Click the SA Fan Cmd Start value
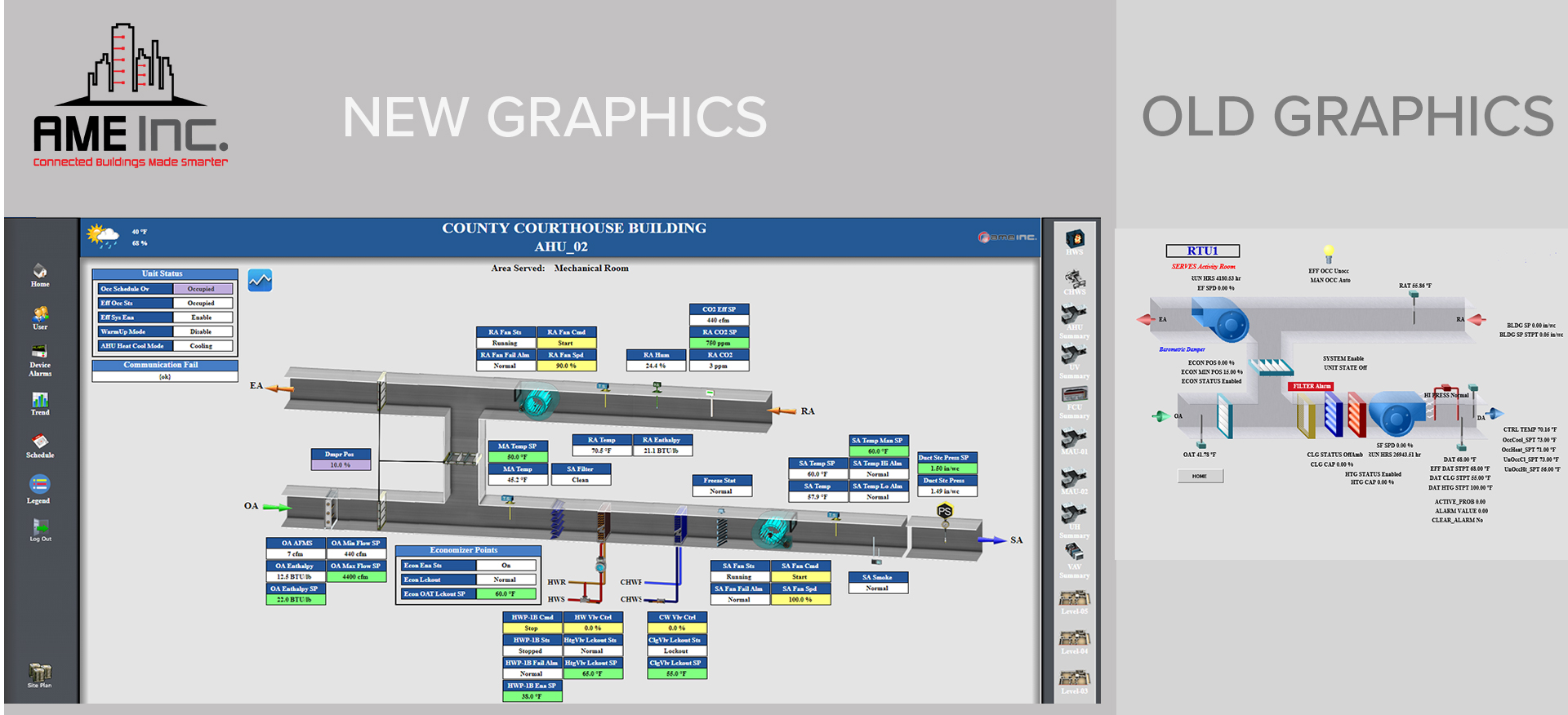The image size is (1568, 715). click(x=800, y=577)
